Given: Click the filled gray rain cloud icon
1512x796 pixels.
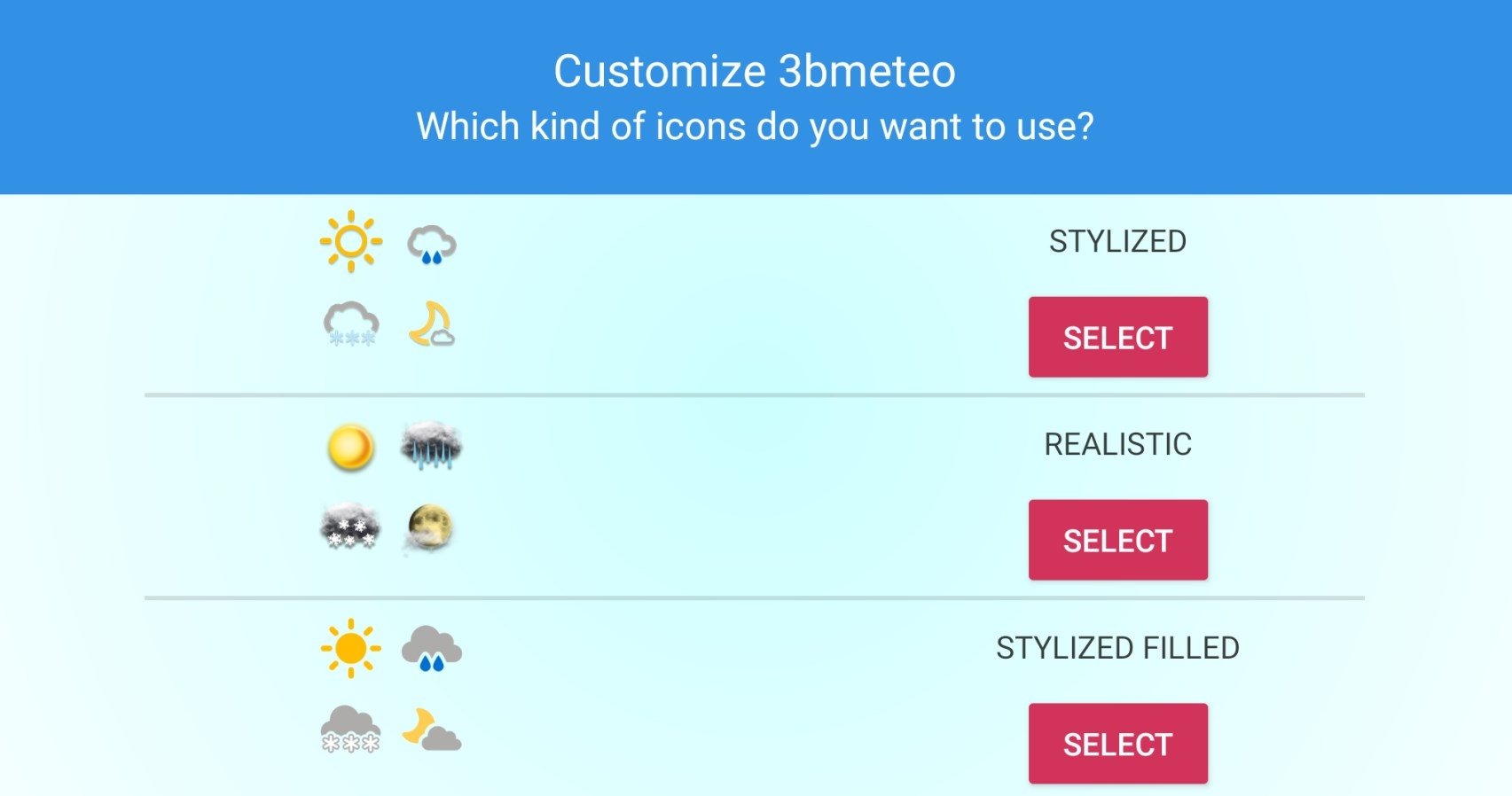Looking at the screenshot, I should tap(432, 649).
